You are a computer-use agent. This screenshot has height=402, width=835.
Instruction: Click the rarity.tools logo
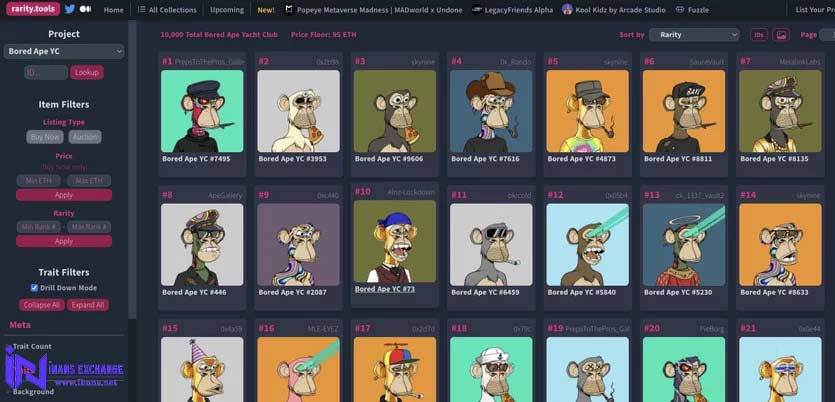point(33,9)
